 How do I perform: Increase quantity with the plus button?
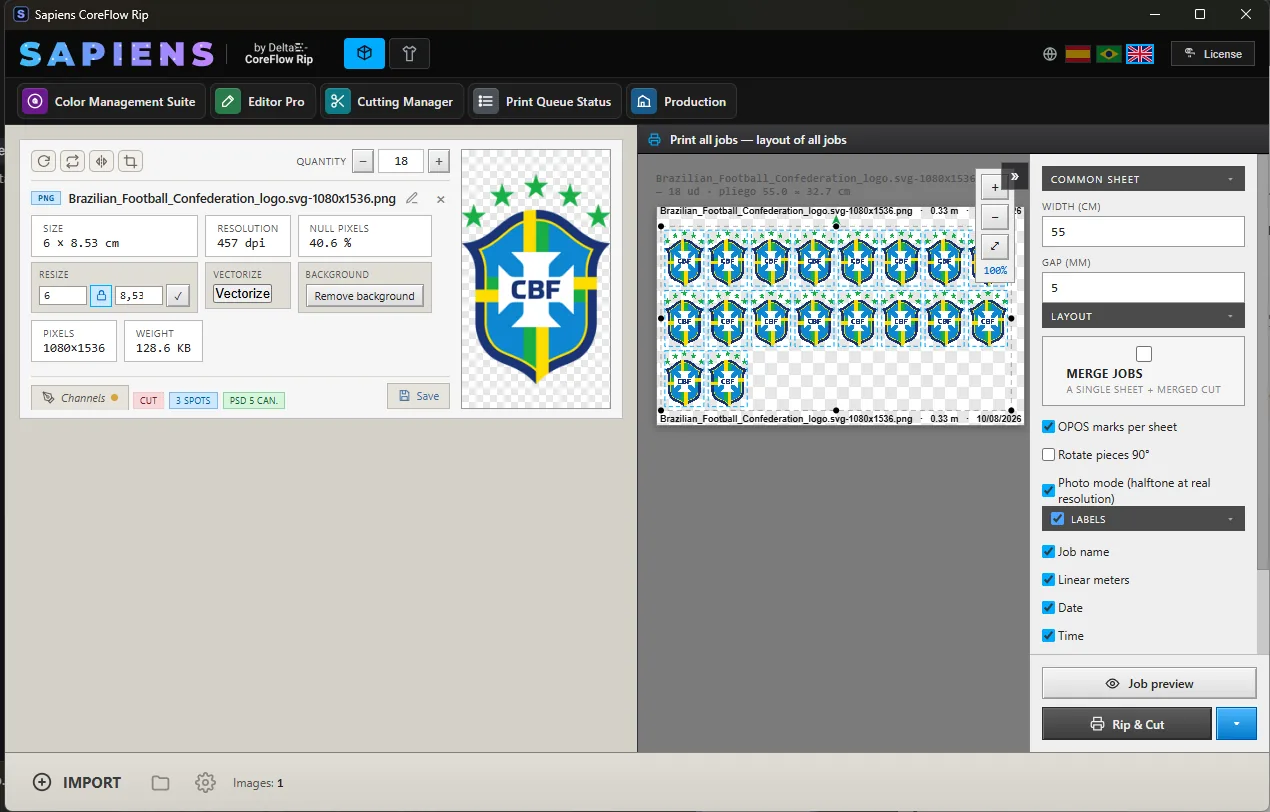439,161
